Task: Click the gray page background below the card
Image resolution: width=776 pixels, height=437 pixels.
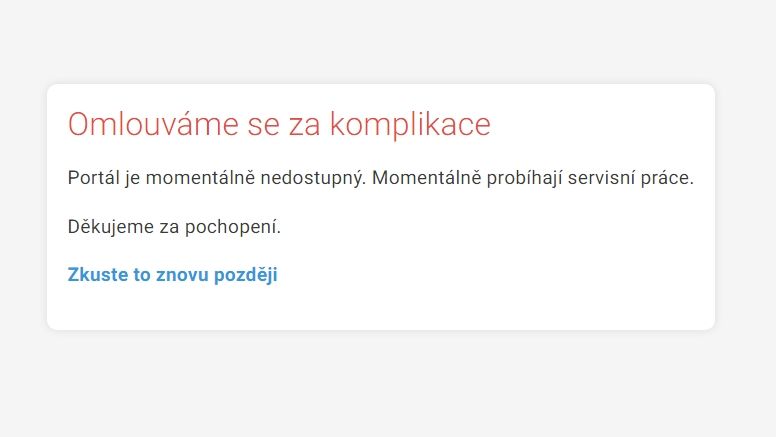Action: [388, 384]
